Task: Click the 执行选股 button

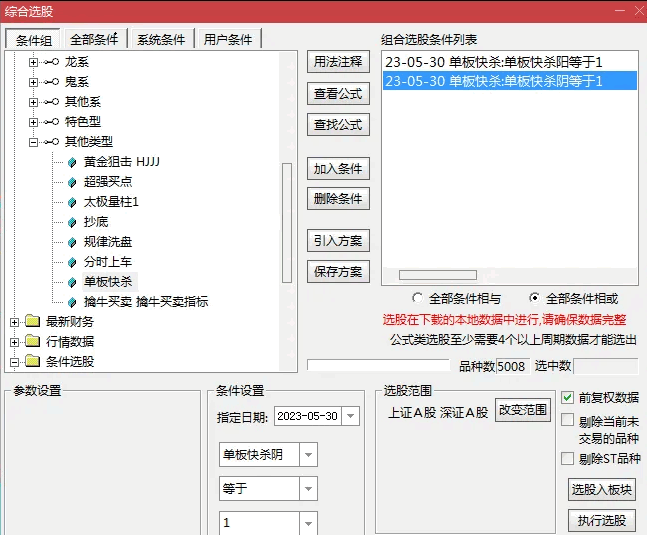Action: click(x=602, y=521)
